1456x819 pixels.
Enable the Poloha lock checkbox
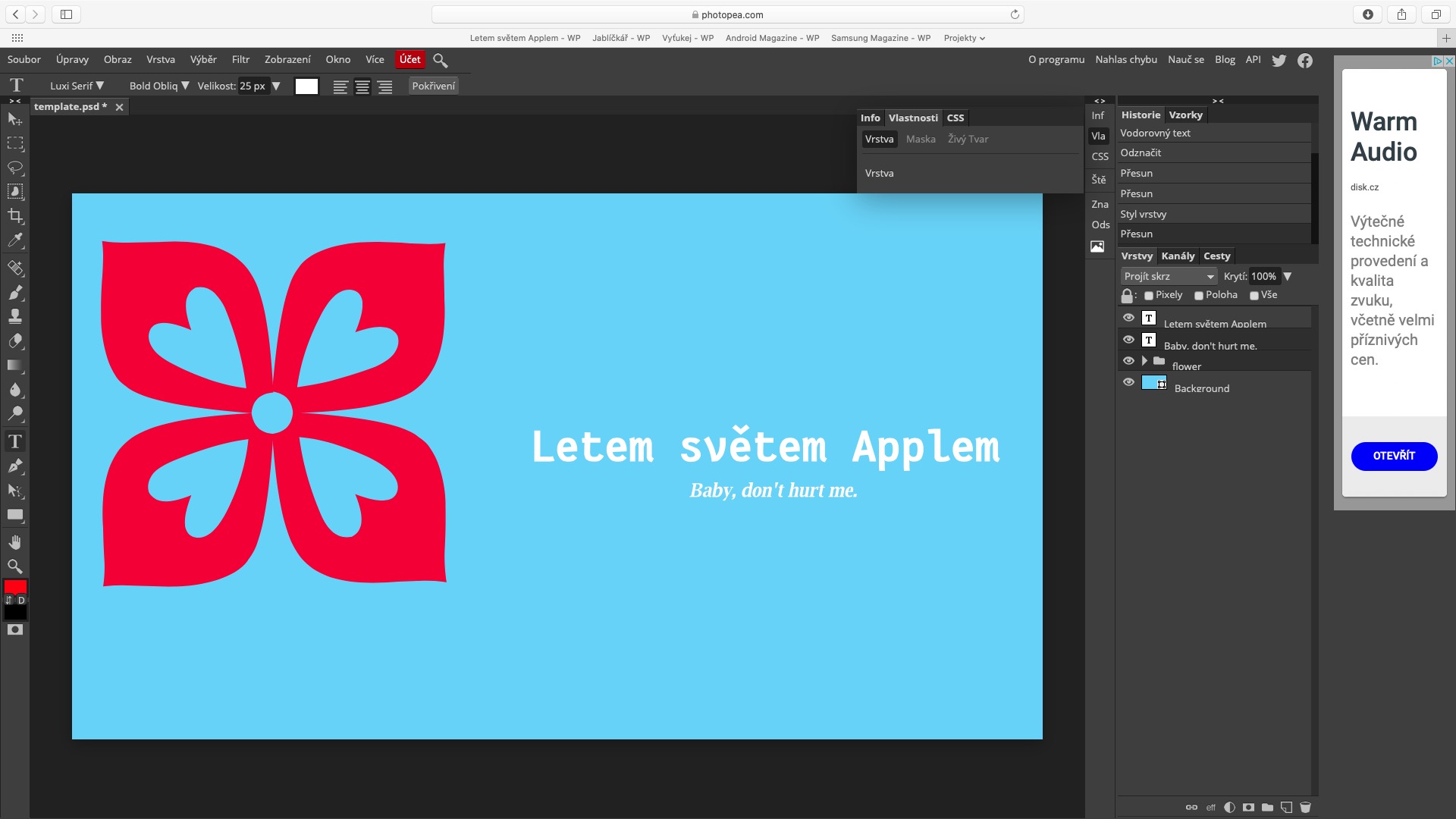coord(1199,296)
